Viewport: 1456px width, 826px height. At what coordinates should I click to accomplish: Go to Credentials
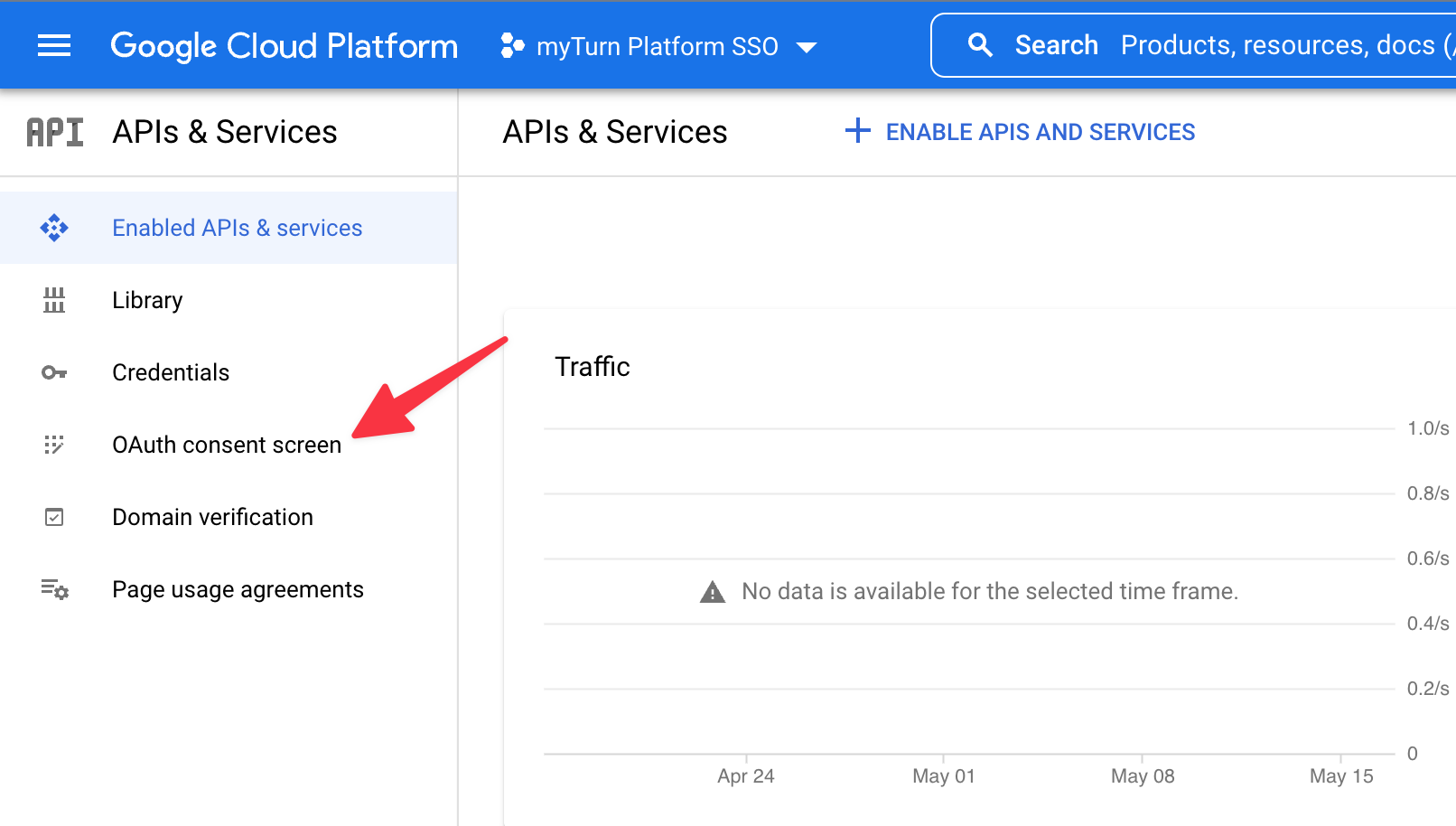(x=229, y=372)
